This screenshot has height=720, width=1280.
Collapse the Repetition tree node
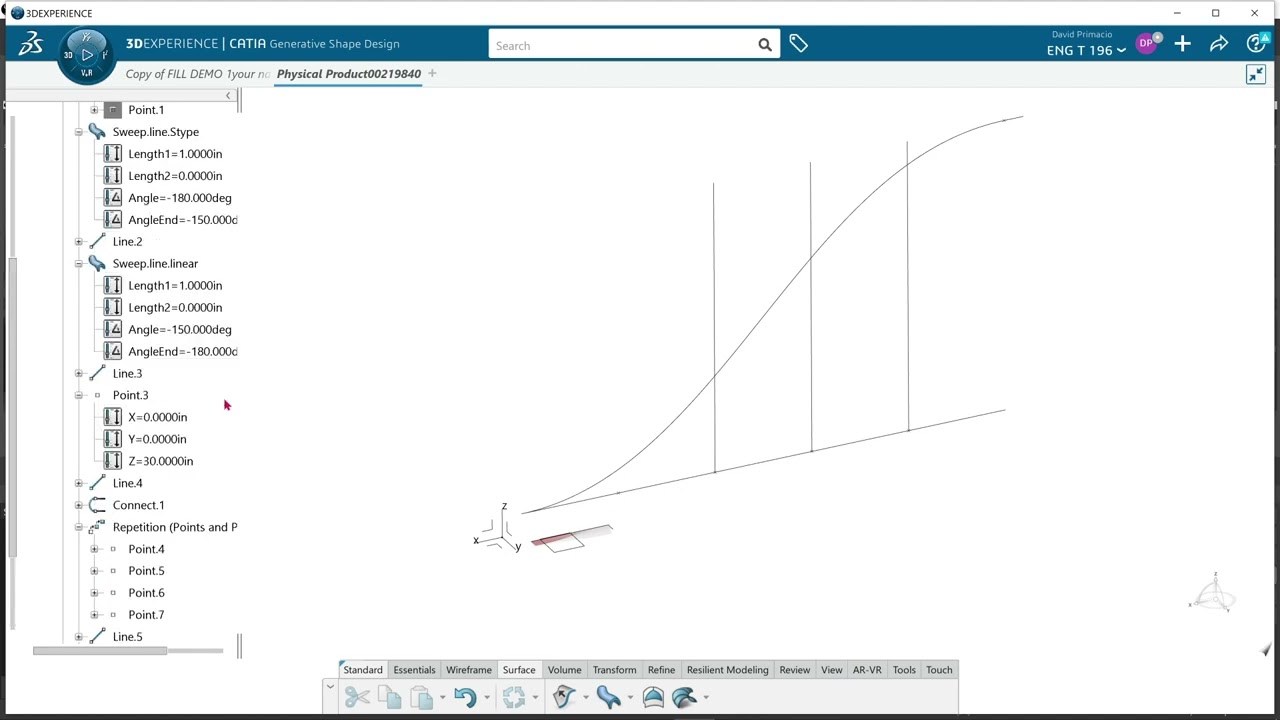pos(79,527)
